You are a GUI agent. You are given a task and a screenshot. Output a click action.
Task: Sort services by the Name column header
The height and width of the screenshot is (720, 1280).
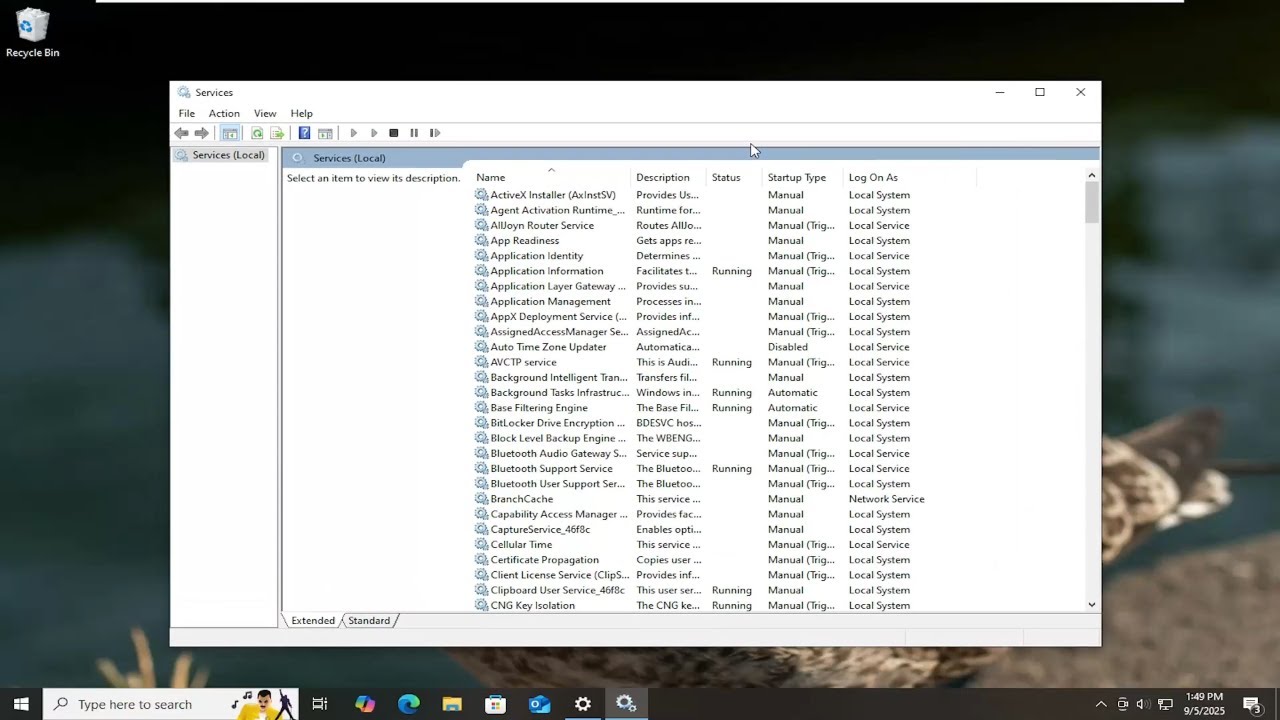(x=551, y=177)
